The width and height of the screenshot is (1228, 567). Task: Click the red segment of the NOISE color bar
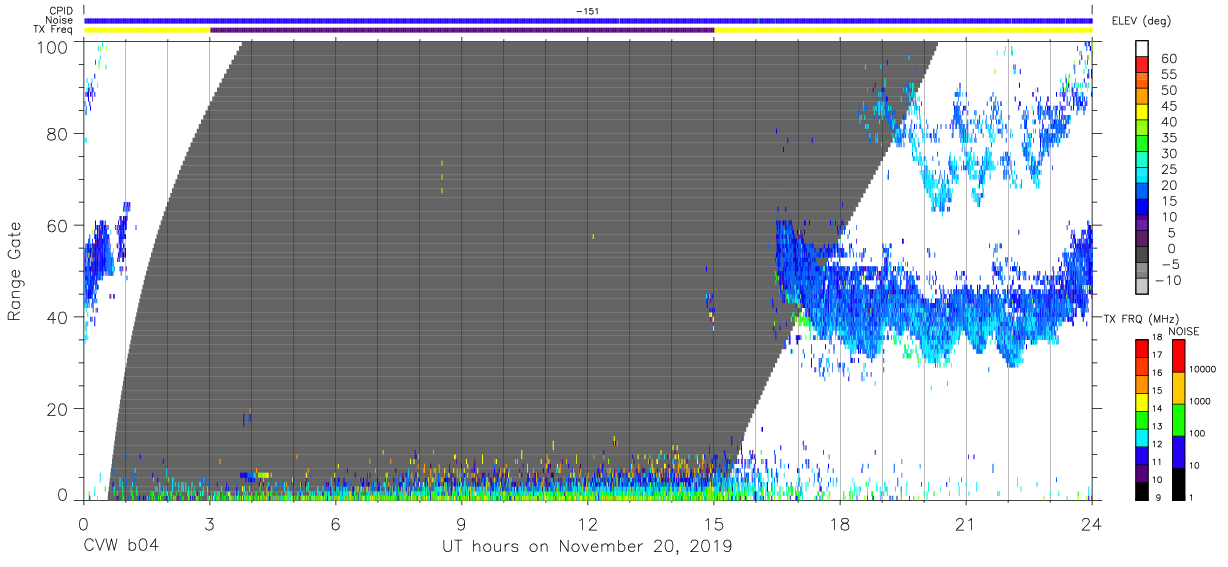click(x=1178, y=356)
